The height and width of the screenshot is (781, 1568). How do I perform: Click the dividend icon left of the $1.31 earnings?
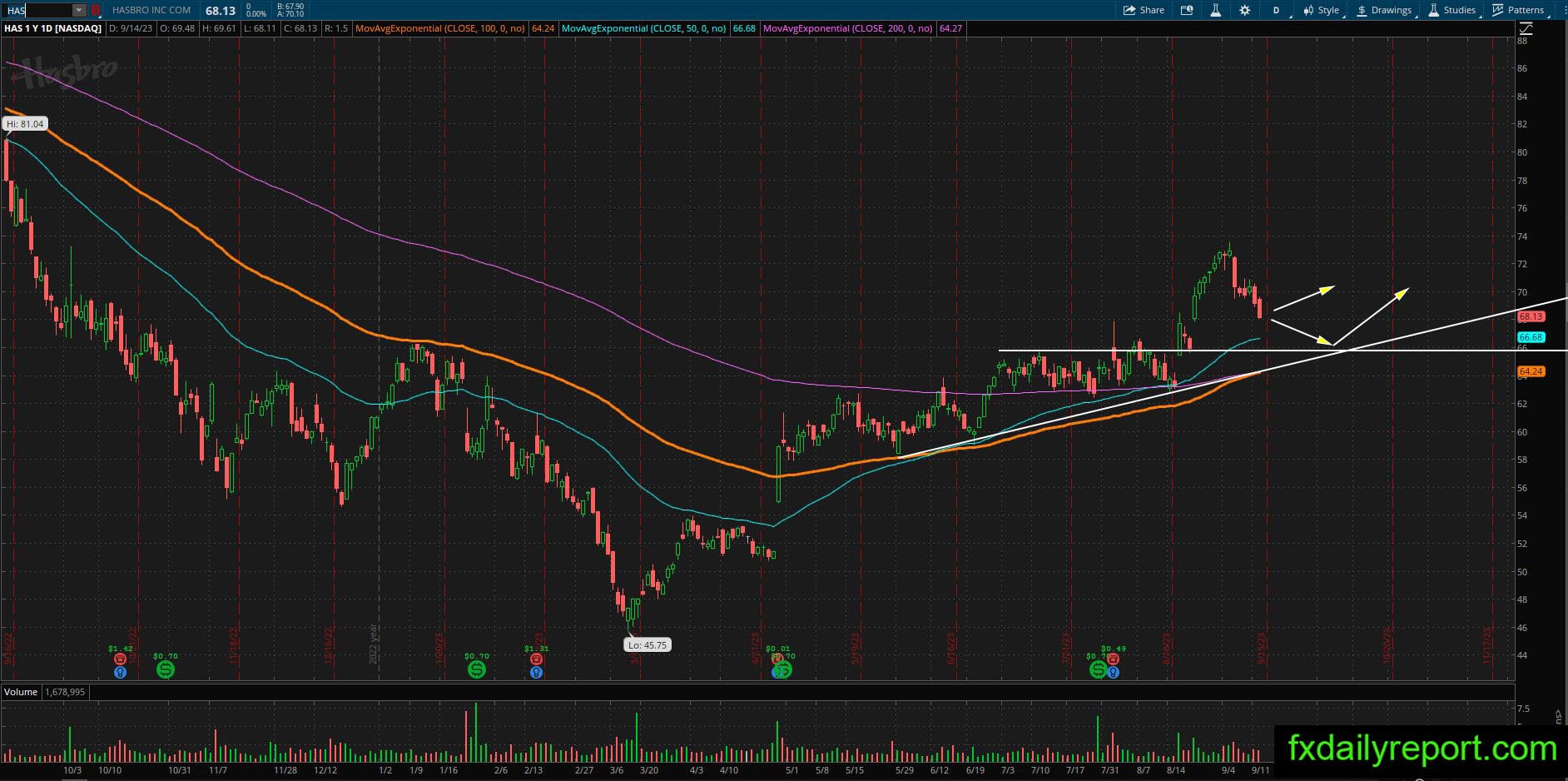(x=477, y=669)
